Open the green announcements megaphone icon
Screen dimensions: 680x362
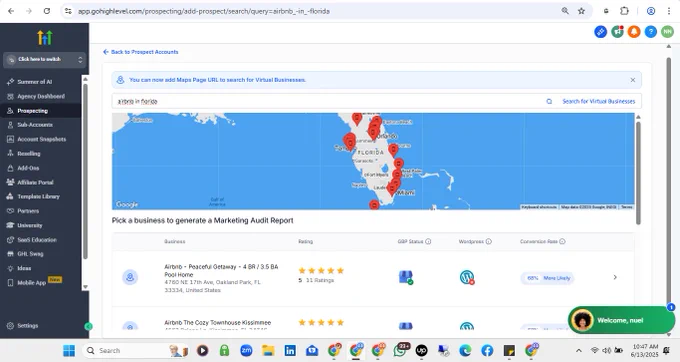point(617,32)
